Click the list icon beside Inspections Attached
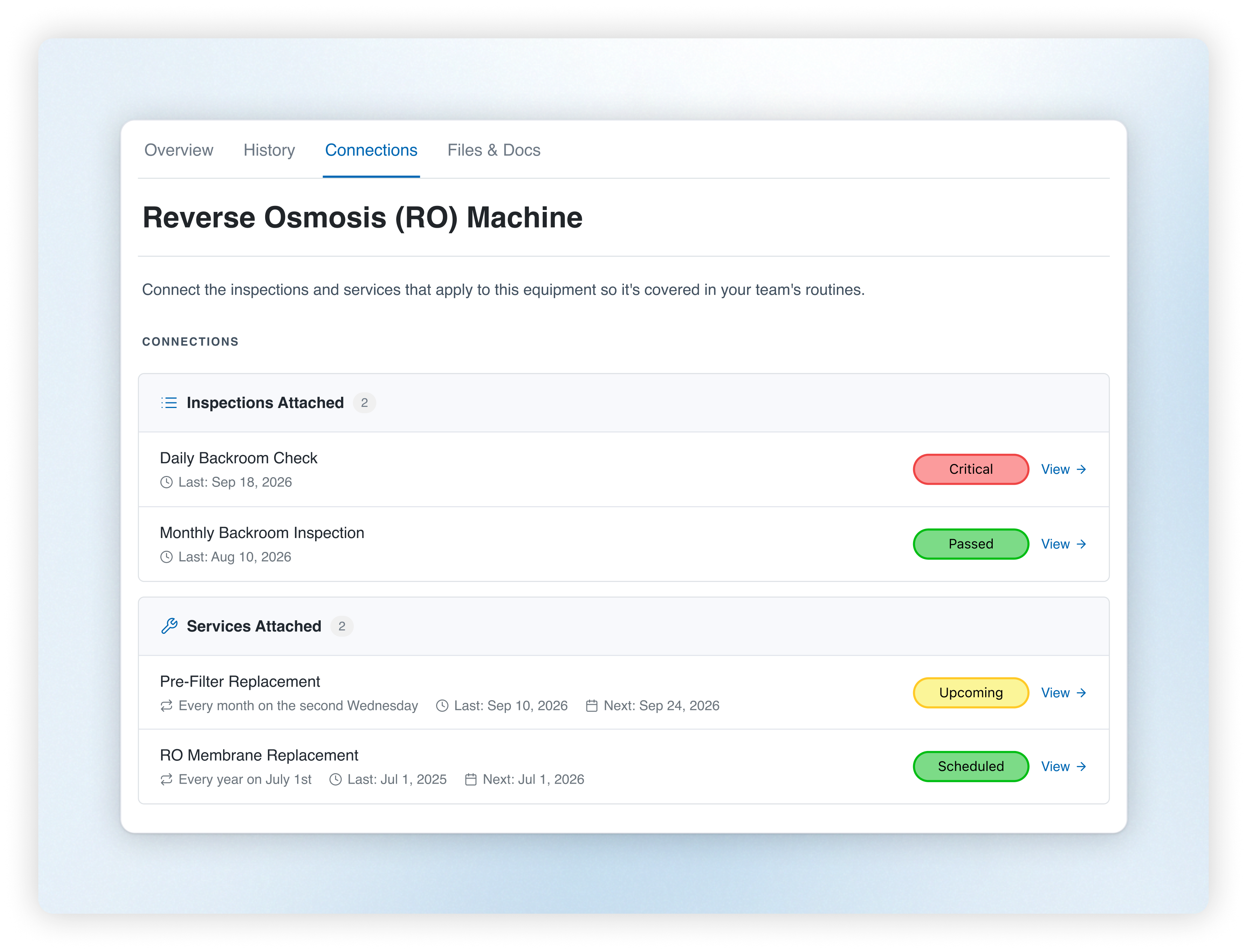The image size is (1247, 952). pyautogui.click(x=169, y=403)
